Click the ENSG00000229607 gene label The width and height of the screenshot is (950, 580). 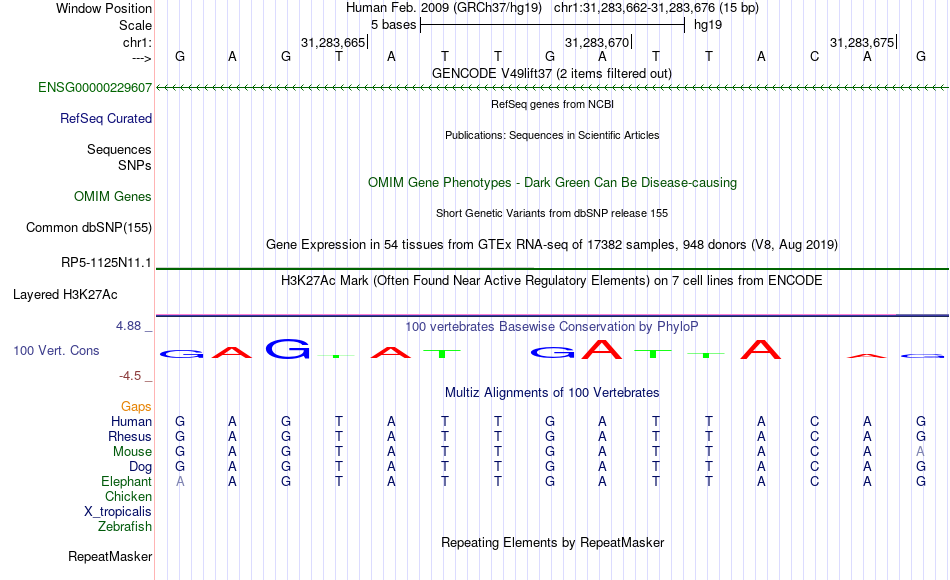(x=95, y=87)
